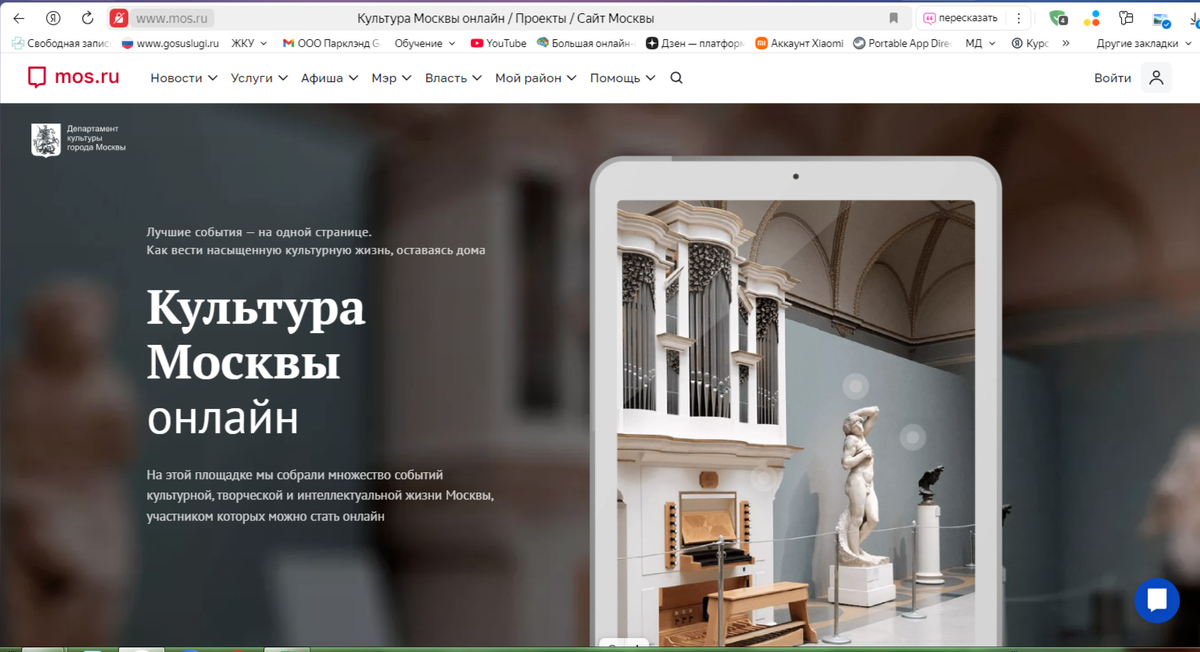Viewport: 1200px width, 652px height.
Task: Click the paragraph starting На этой площадке мы собрали
Action: coord(320,495)
